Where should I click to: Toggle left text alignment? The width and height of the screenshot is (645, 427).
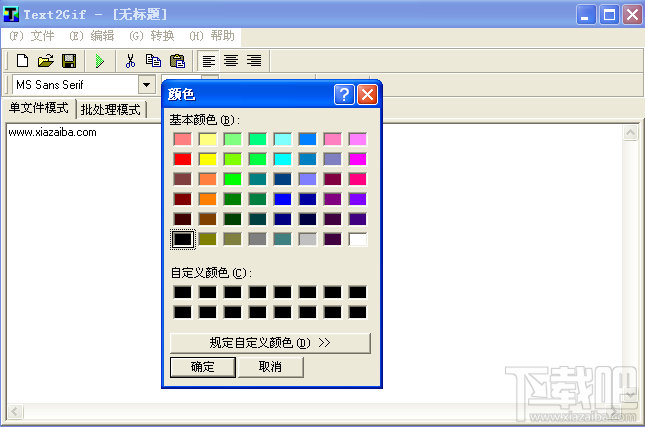pyautogui.click(x=209, y=61)
